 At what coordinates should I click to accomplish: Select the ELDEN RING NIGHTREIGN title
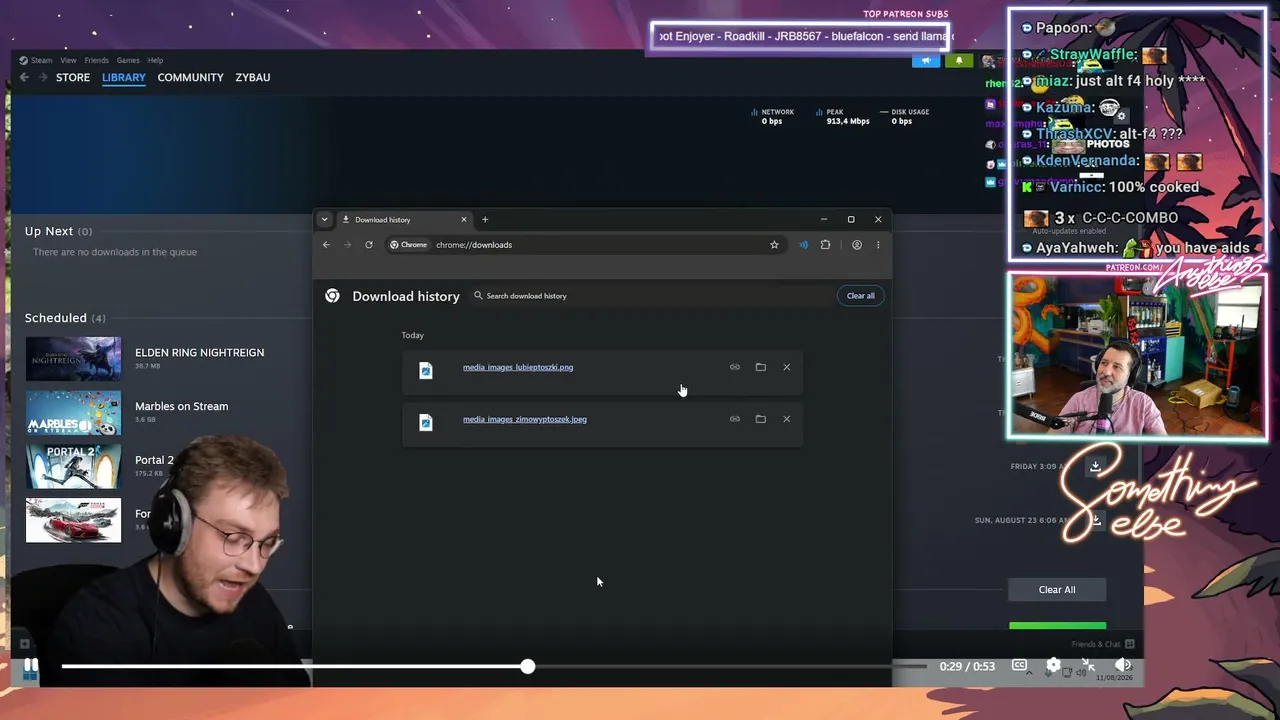pyautogui.click(x=200, y=353)
